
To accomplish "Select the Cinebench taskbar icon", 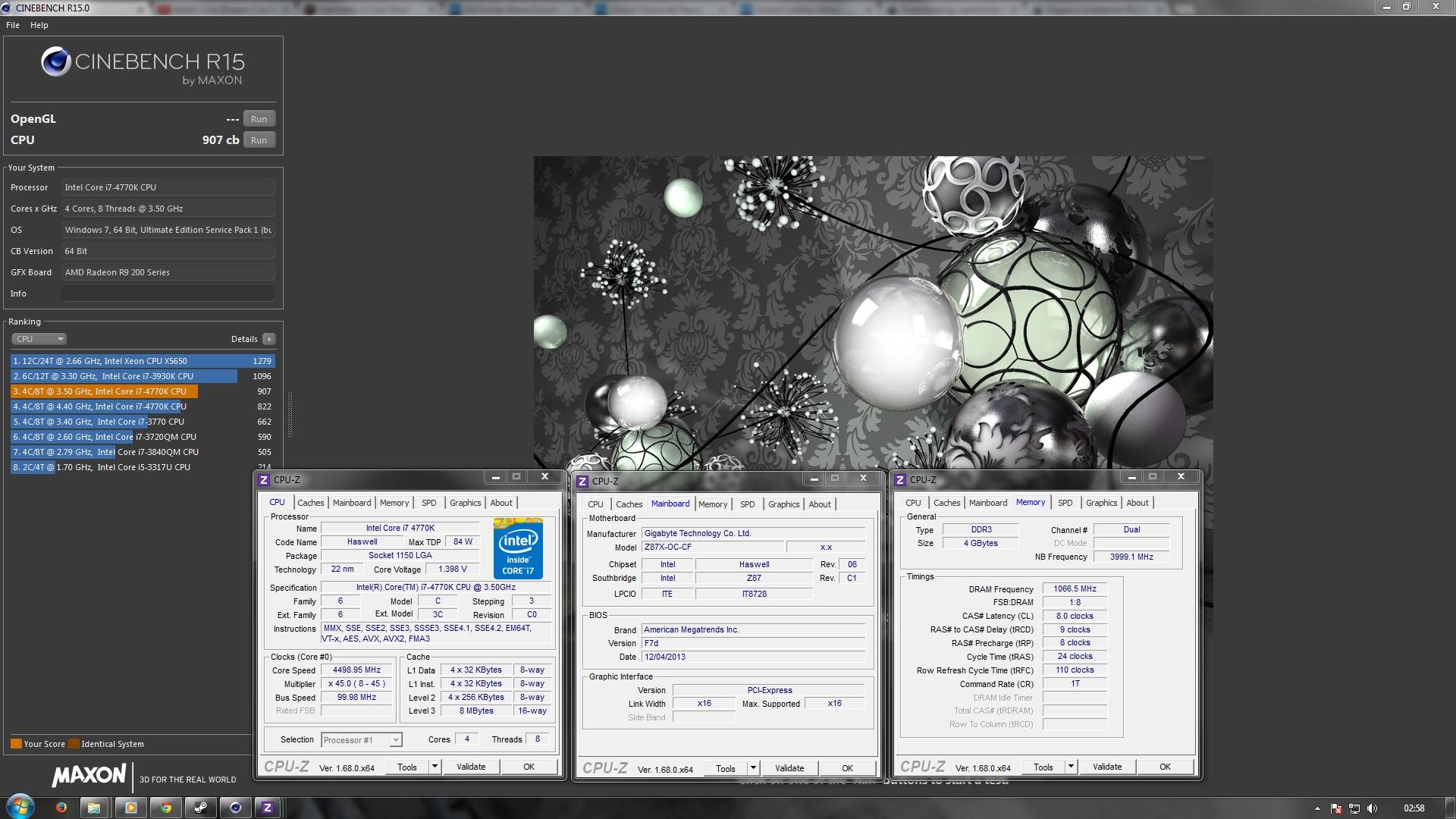I will point(236,808).
